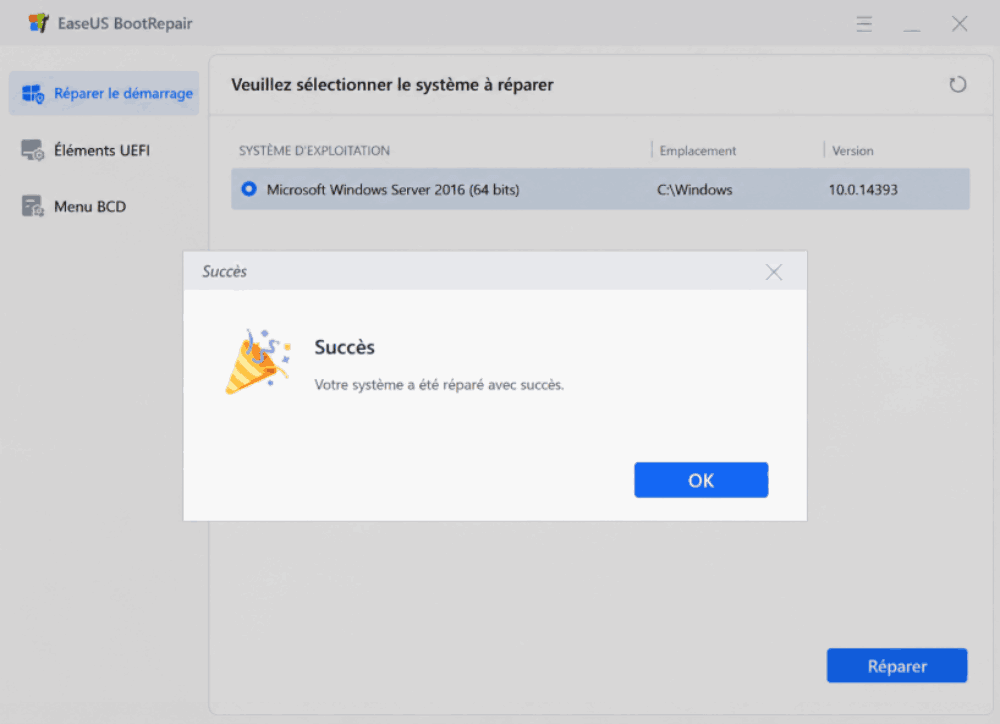Click Microsoft Windows Server 2016 (64 bits) text
This screenshot has height=724, width=1000.
[x=393, y=189]
